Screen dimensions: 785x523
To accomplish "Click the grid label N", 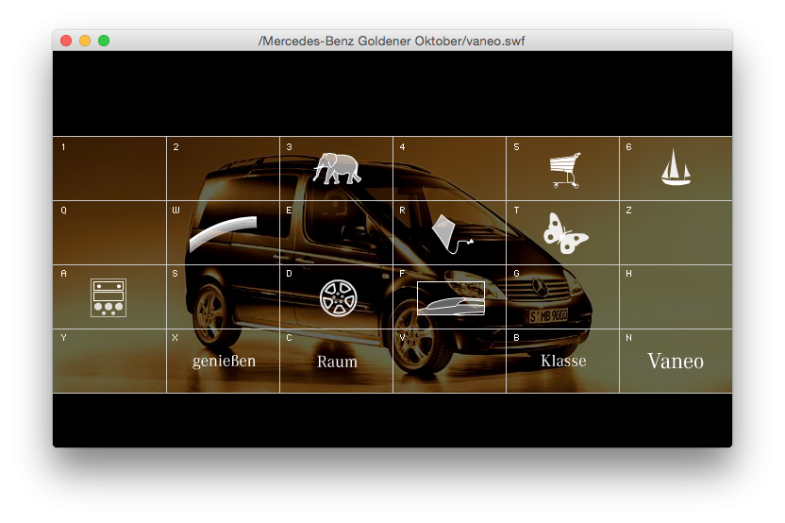I will [629, 338].
